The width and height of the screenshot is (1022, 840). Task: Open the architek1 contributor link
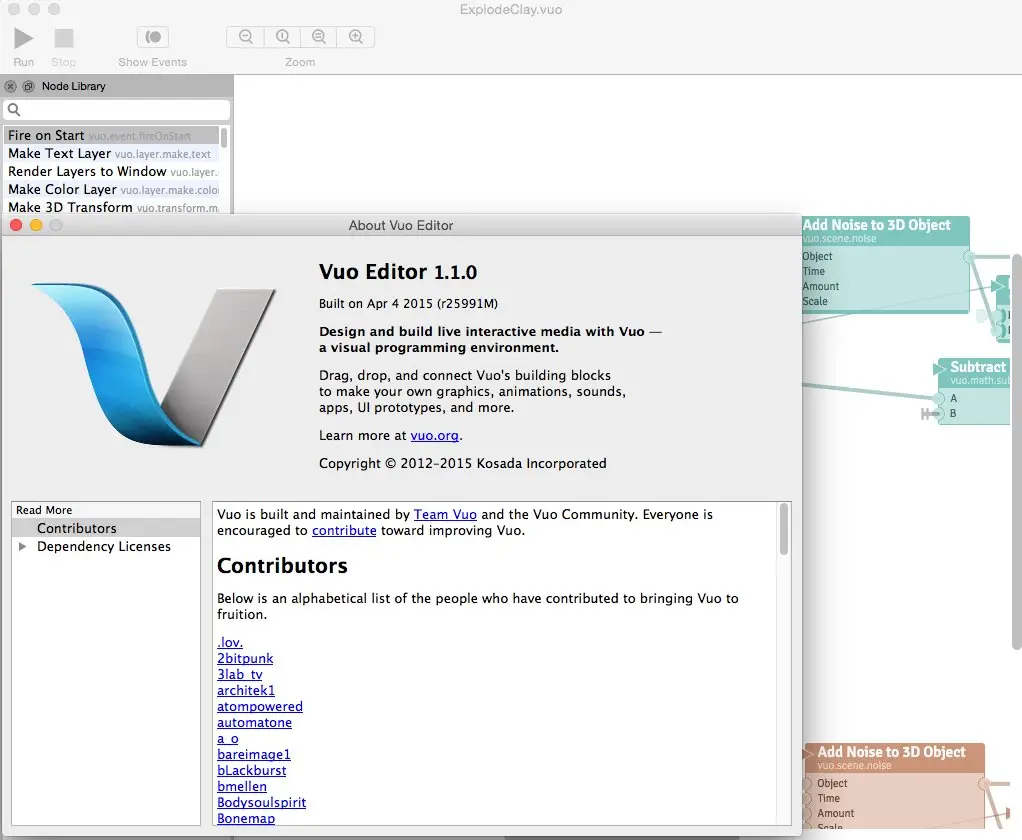[246, 690]
